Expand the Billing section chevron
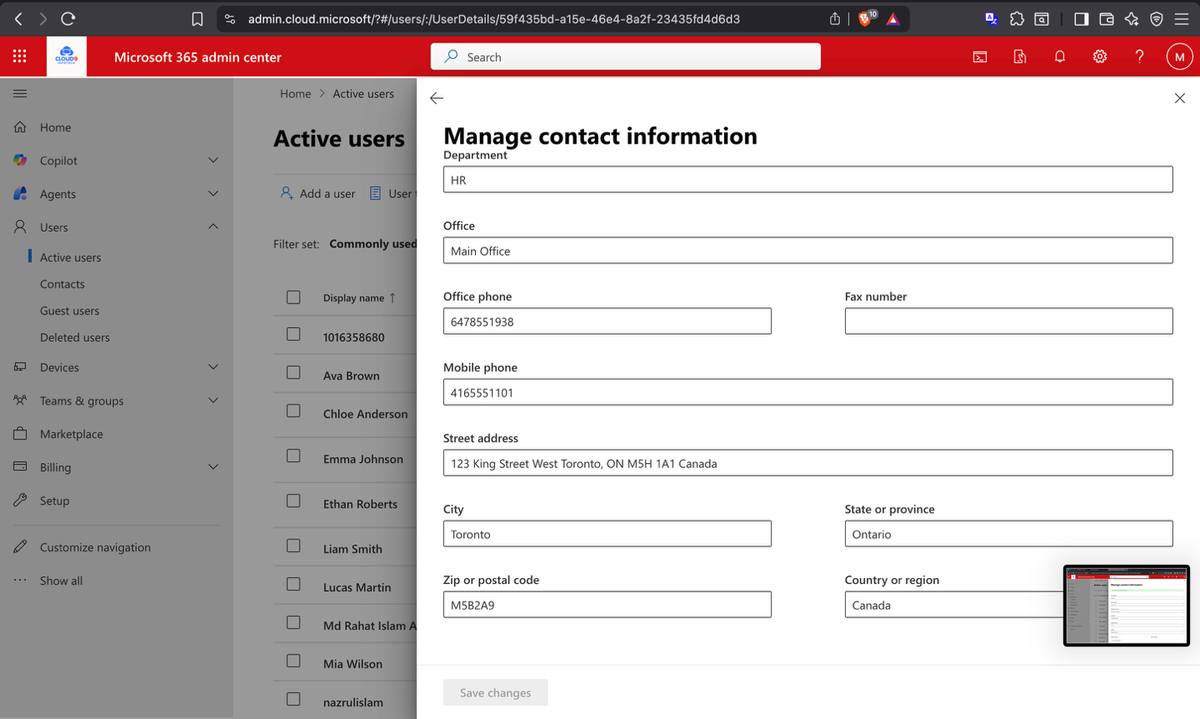 (212, 467)
